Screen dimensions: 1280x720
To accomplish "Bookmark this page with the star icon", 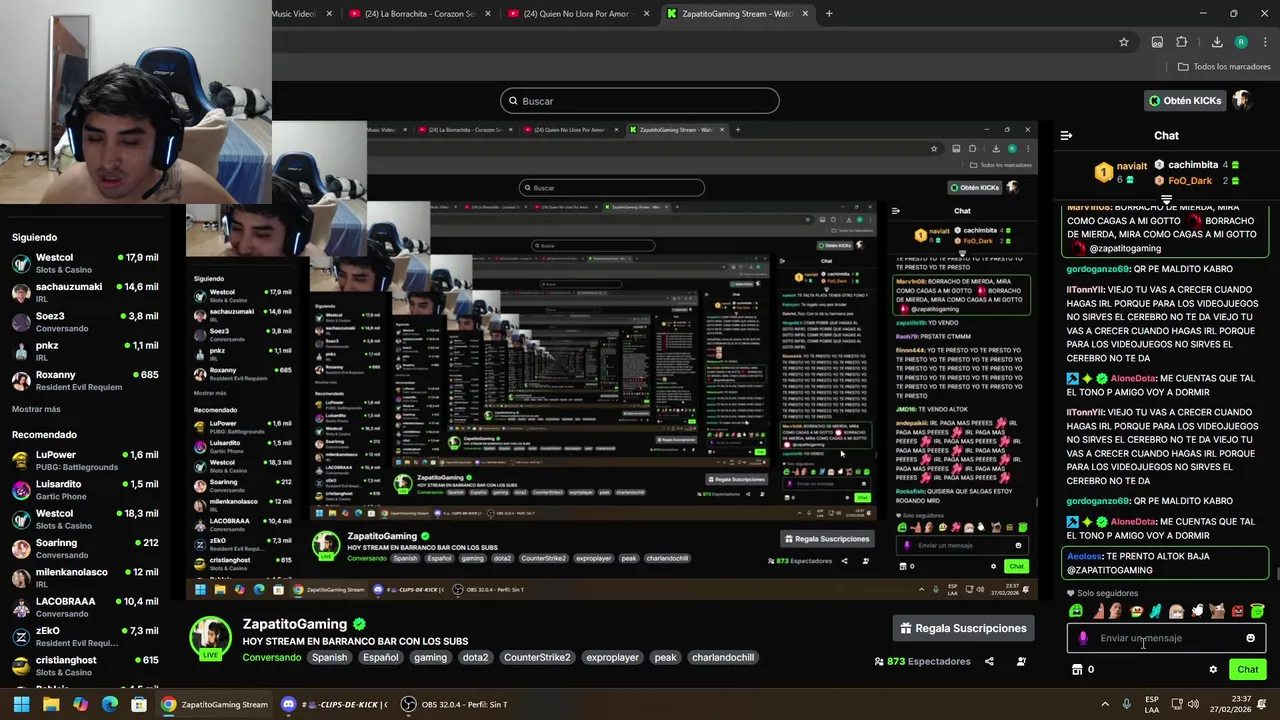I will pyautogui.click(x=1124, y=42).
